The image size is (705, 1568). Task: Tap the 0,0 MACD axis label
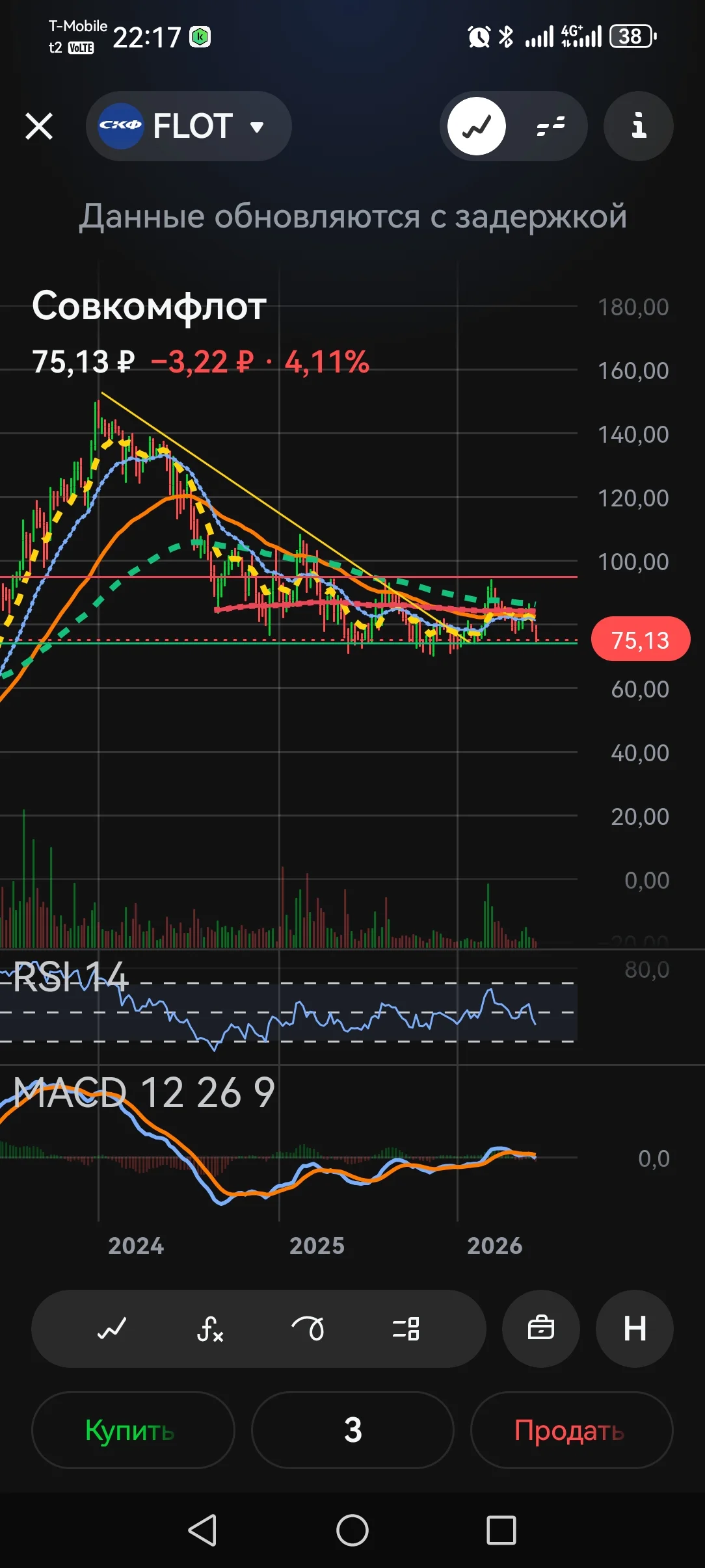(x=654, y=1158)
